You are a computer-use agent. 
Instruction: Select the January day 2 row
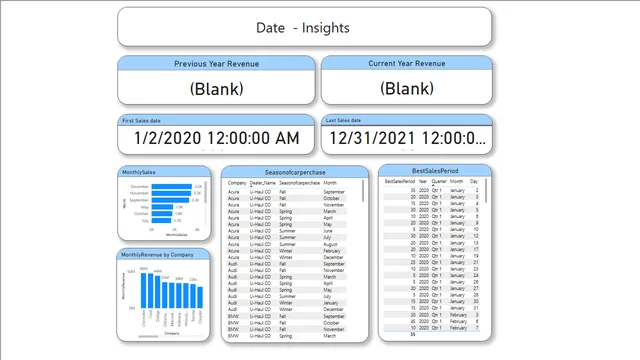tap(431, 190)
